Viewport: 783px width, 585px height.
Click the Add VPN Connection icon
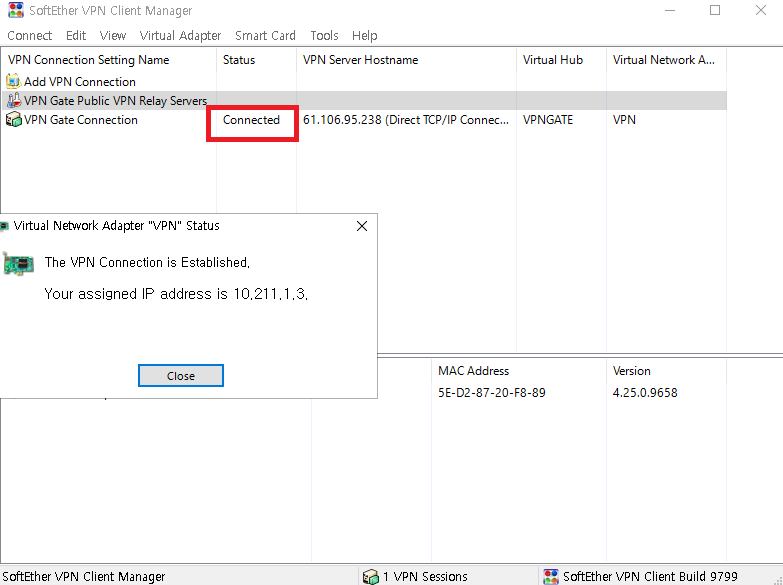(13, 81)
